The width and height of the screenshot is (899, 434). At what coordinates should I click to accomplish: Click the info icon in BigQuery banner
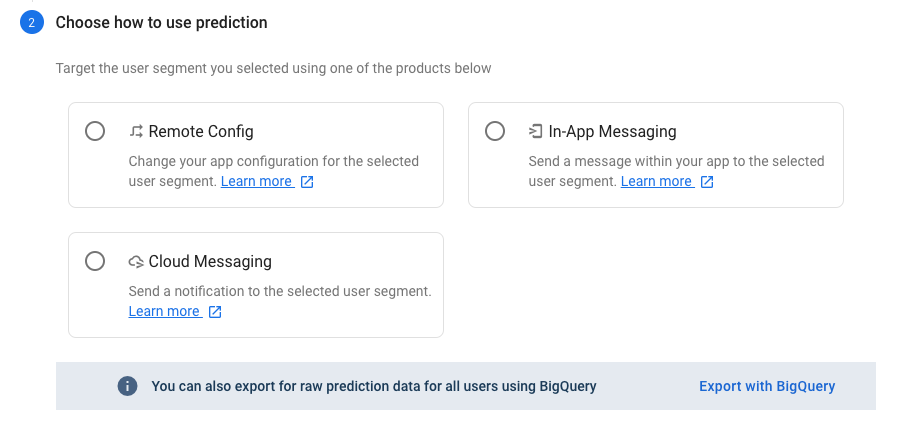[127, 386]
